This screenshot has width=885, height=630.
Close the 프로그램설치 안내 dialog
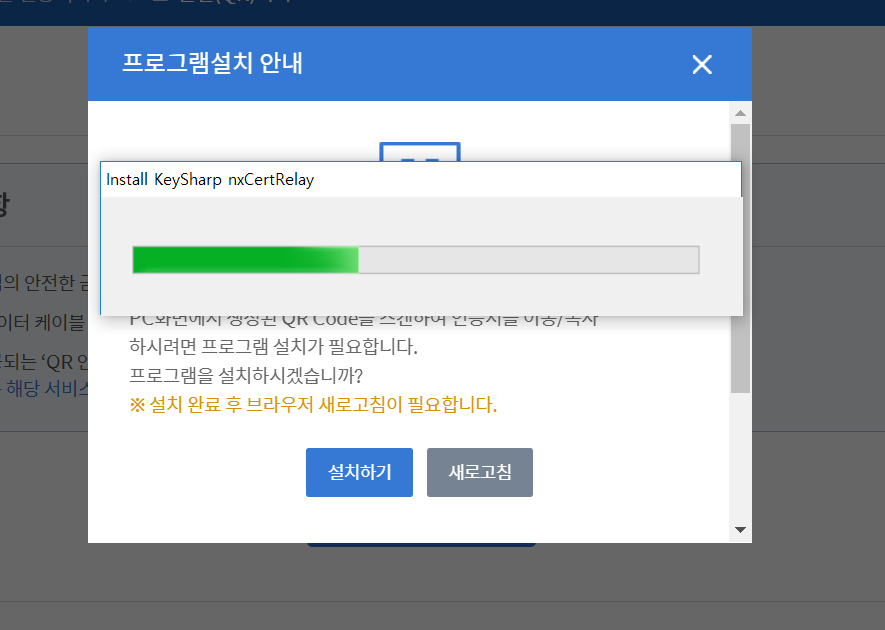click(702, 64)
